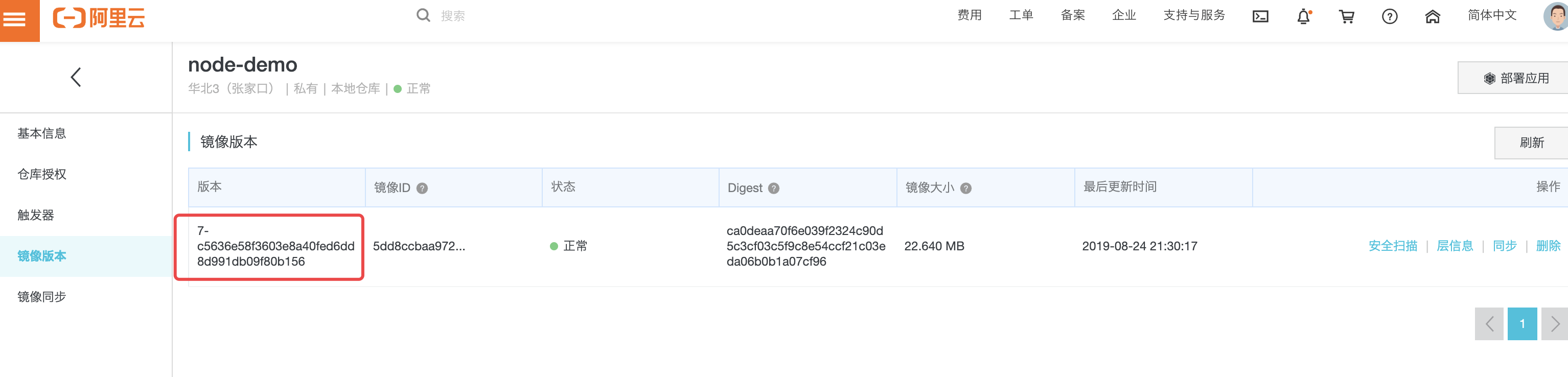Open the user avatar profile
Viewport: 1568px width, 377px height.
pos(1555,16)
